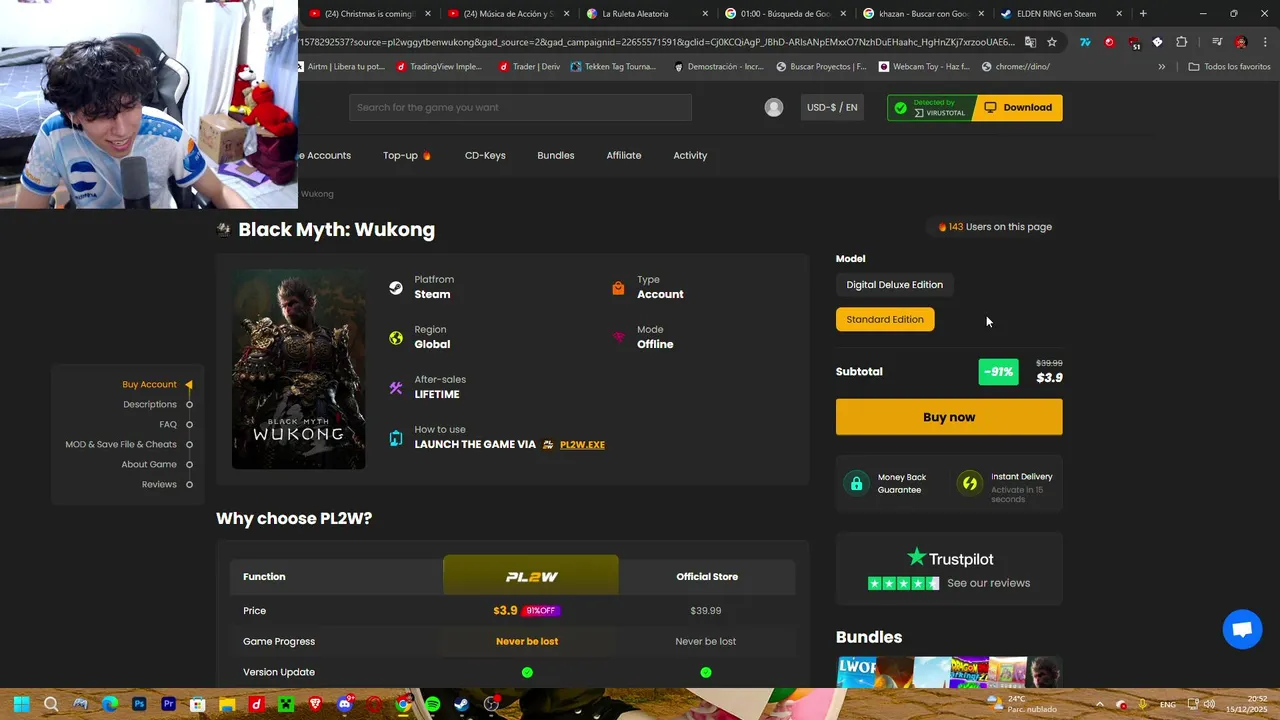The width and height of the screenshot is (1280, 720).
Task: Bookmark this page with the star icon
Action: click(1052, 42)
